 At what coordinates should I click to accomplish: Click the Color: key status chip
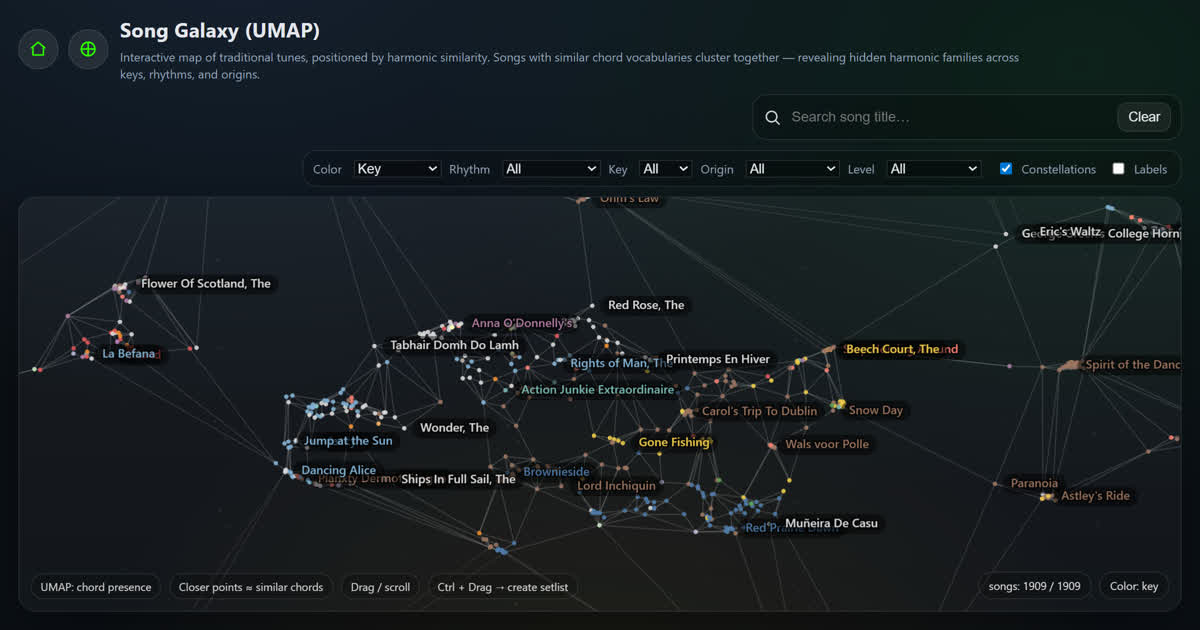click(x=1134, y=586)
